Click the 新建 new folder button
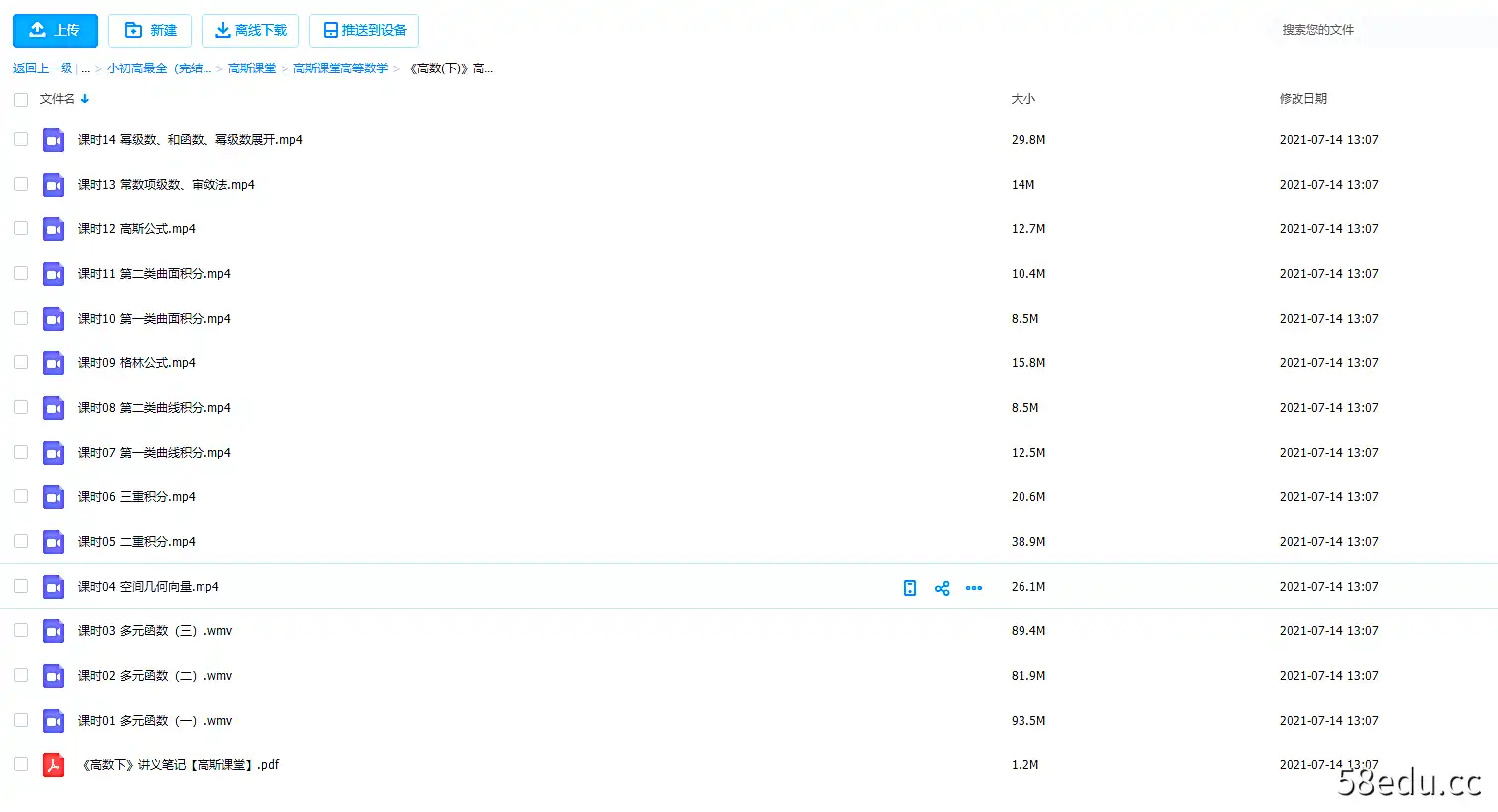This screenshot has width=1498, height=812. coord(150,31)
